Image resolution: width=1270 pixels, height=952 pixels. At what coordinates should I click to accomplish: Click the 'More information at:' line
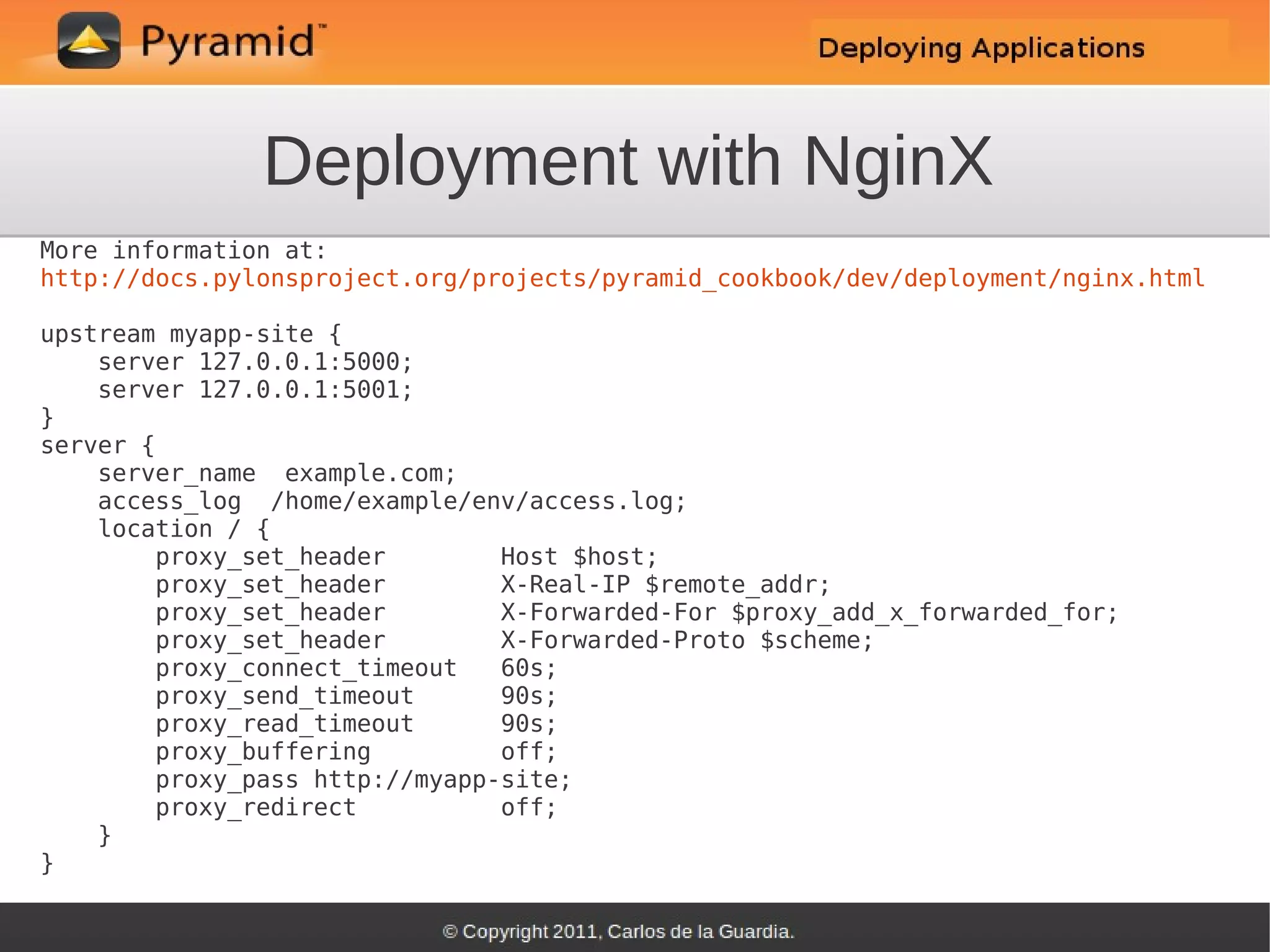[x=183, y=251]
